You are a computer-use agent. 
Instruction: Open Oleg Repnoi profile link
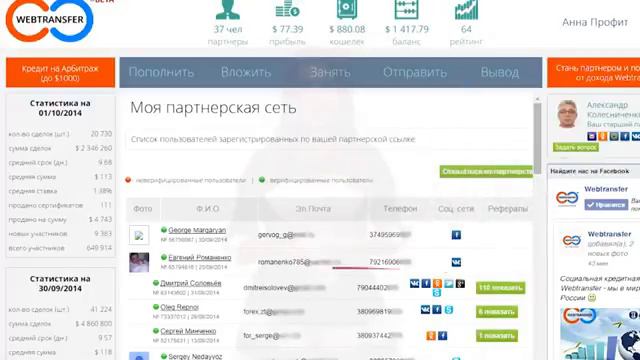[180, 307]
